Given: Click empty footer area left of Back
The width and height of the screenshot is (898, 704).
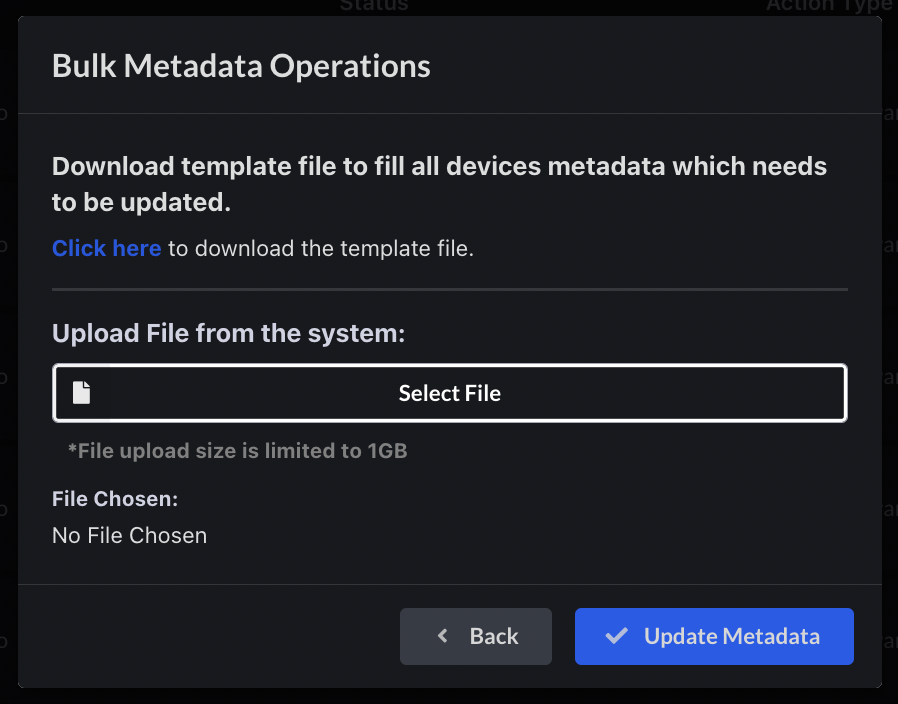Looking at the screenshot, I should (209, 636).
